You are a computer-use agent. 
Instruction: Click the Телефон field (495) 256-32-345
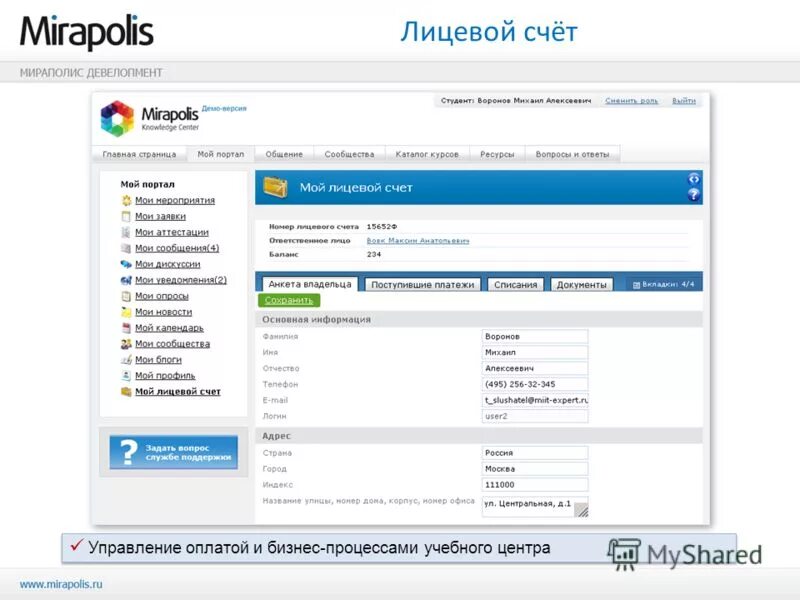[x=535, y=384]
